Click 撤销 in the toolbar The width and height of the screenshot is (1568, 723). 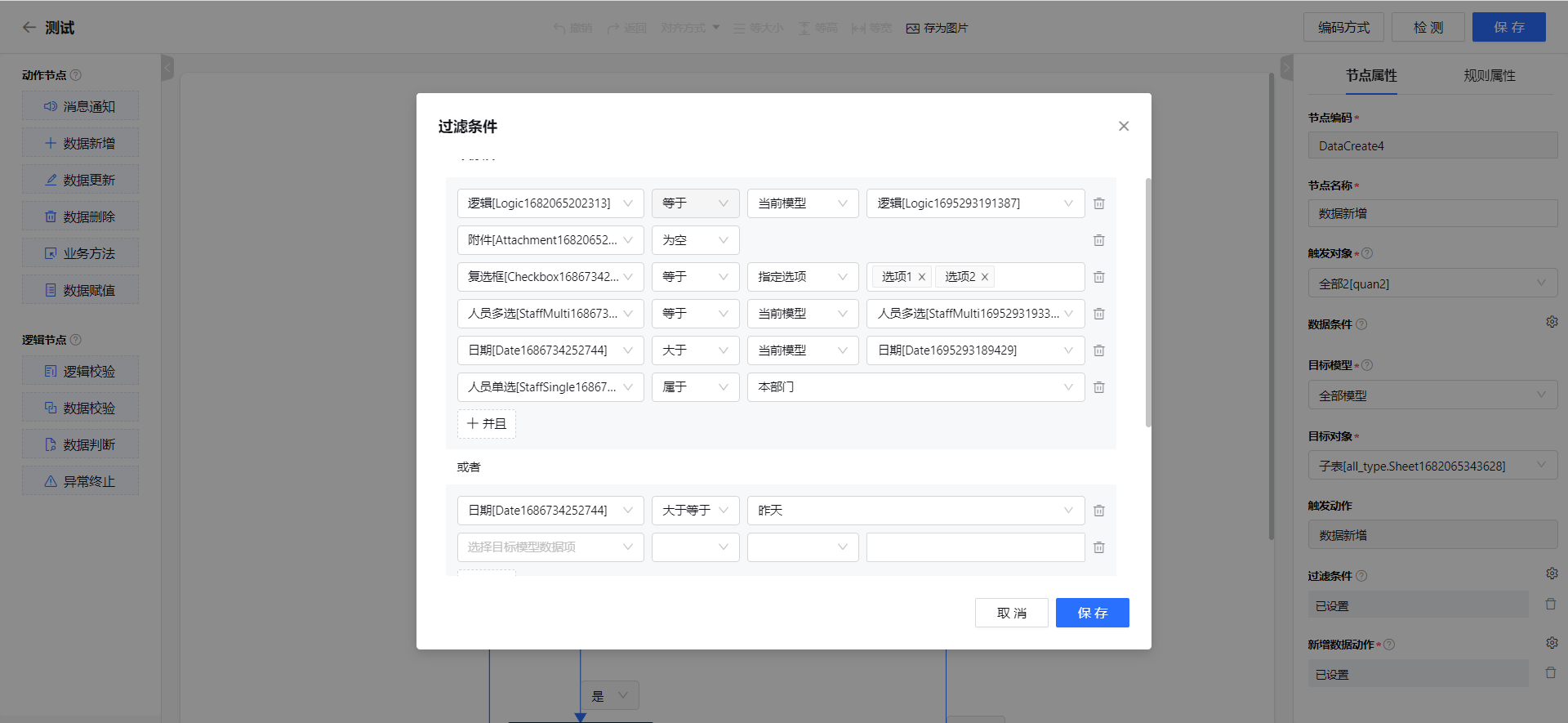[572, 28]
